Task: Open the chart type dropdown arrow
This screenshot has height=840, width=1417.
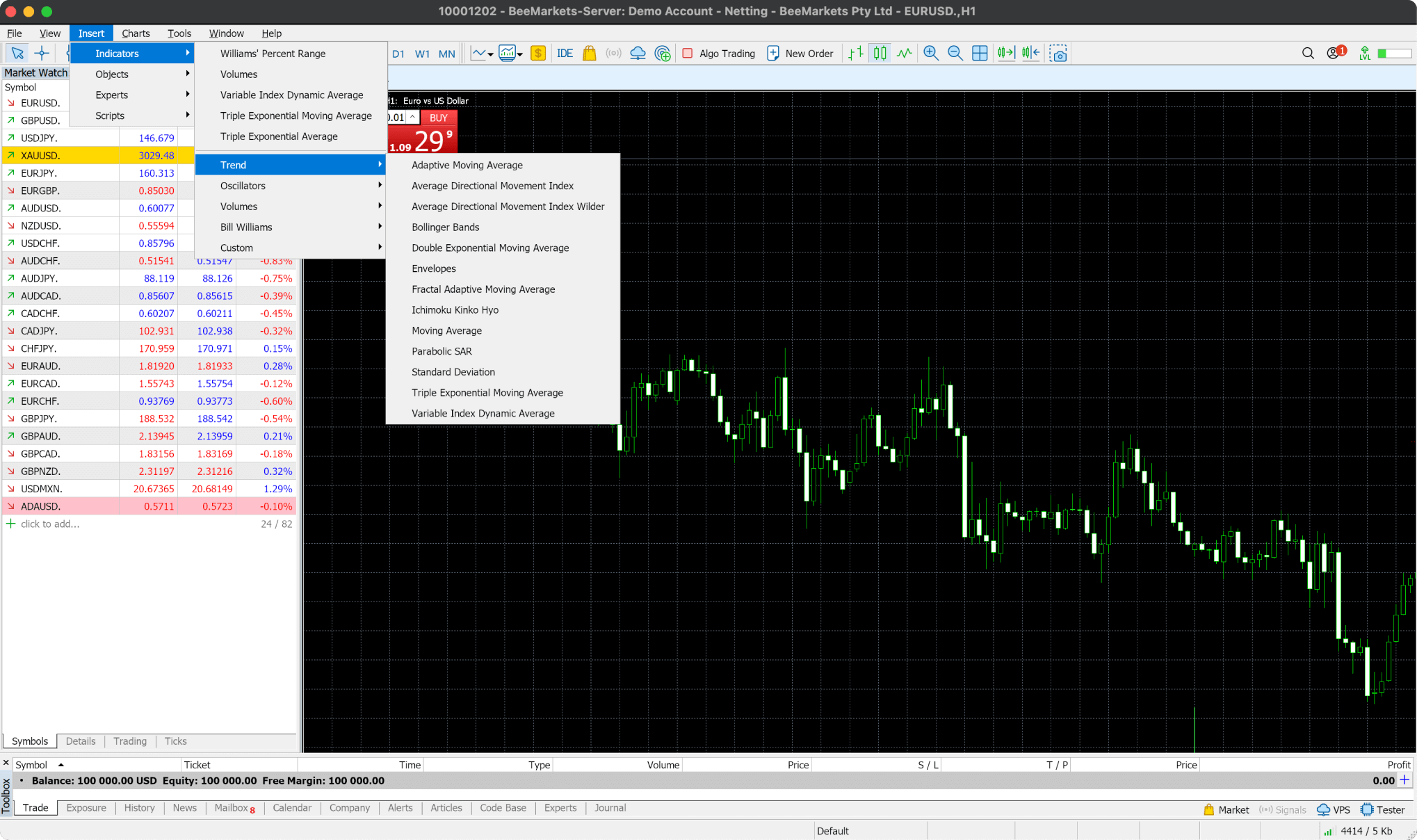Action: click(x=491, y=54)
